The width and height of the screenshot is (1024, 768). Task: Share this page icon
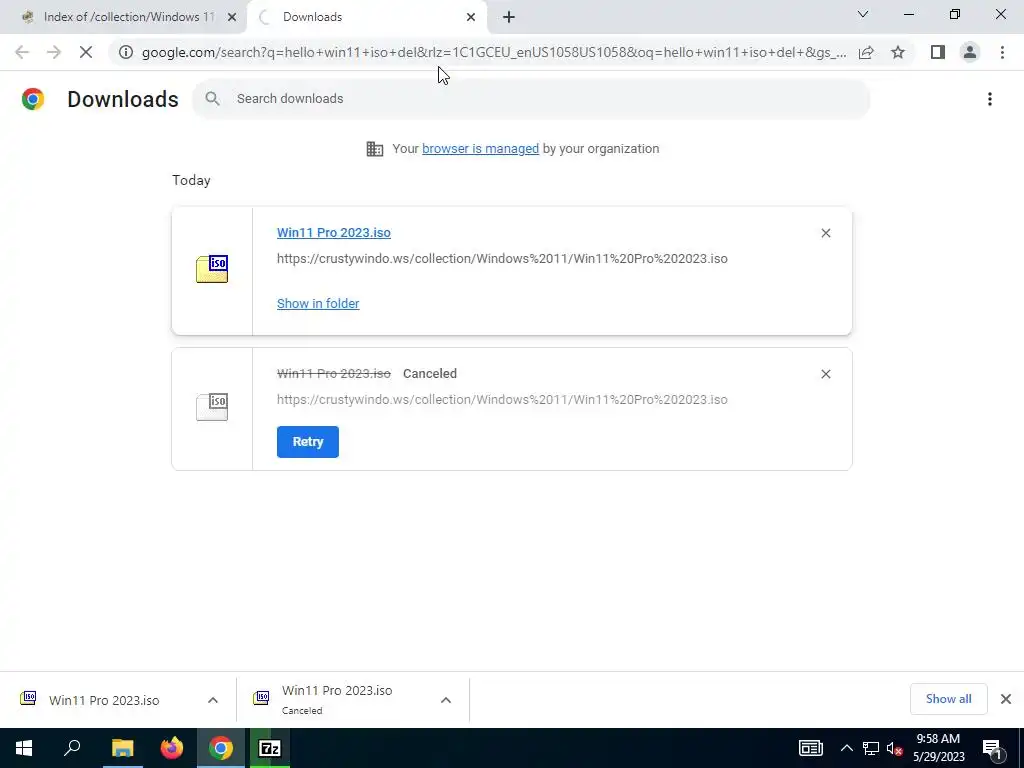pyautogui.click(x=866, y=52)
